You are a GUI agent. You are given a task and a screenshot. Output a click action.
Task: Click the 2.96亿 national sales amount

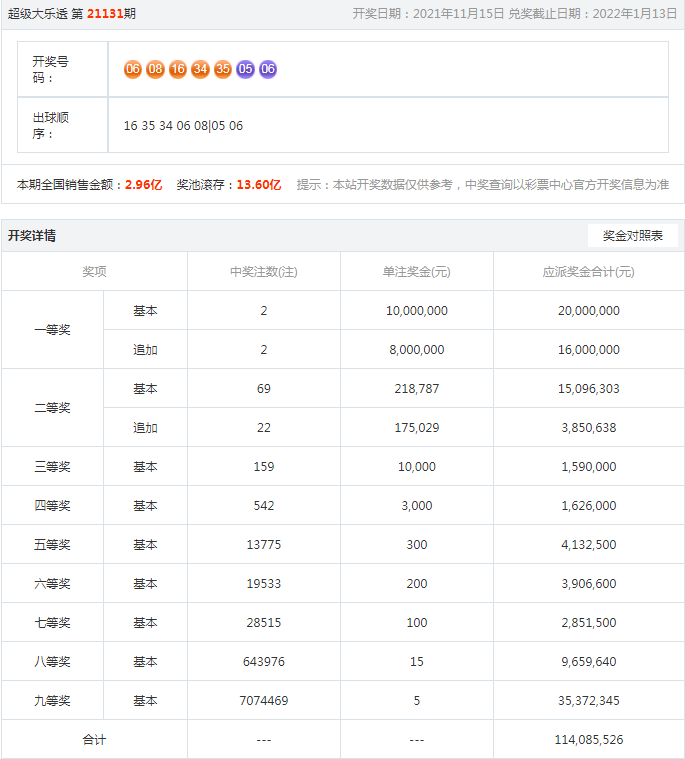pyautogui.click(x=143, y=185)
